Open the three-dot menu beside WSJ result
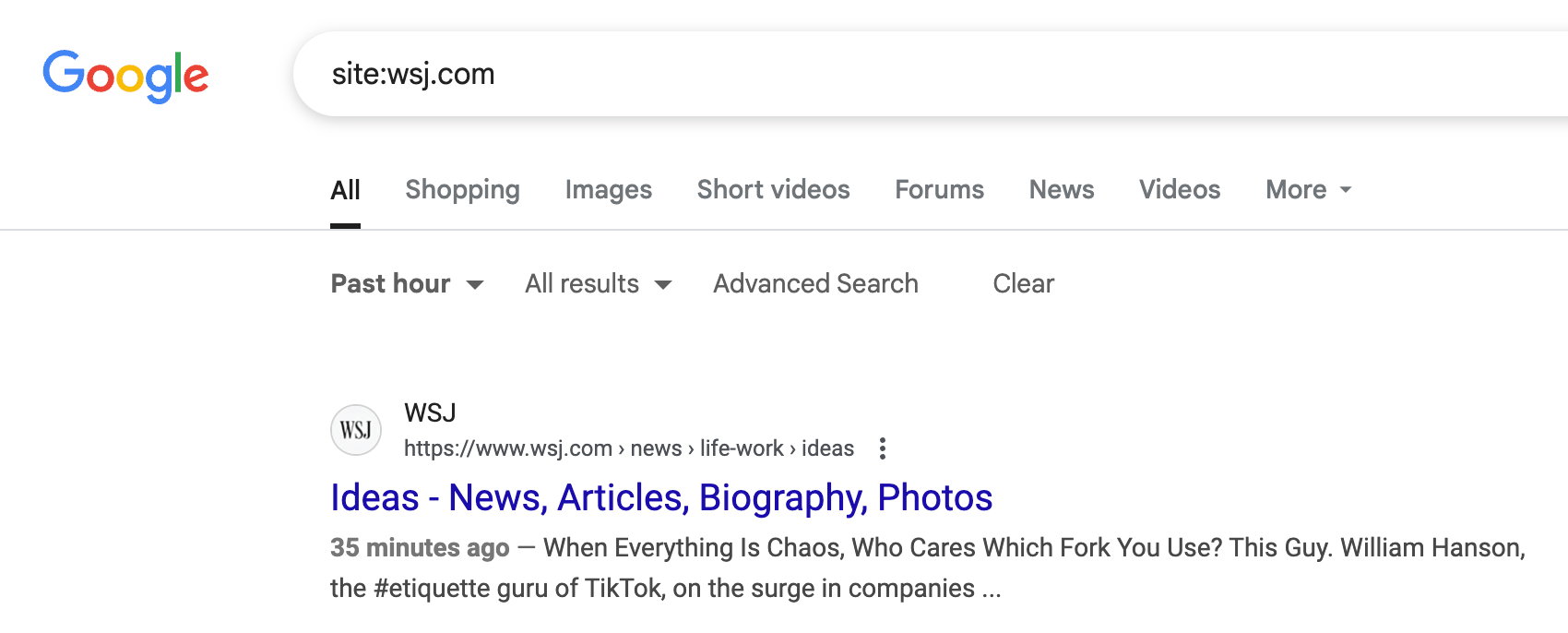1568x633 pixels. [883, 448]
